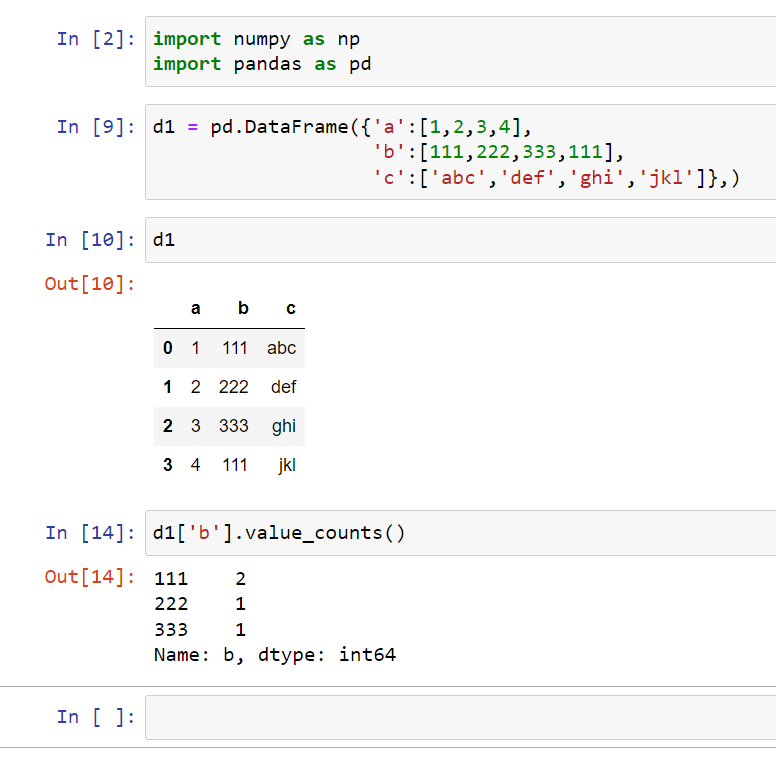Click the In [2] prompt label
Screen dimensions: 776x771
click(96, 39)
